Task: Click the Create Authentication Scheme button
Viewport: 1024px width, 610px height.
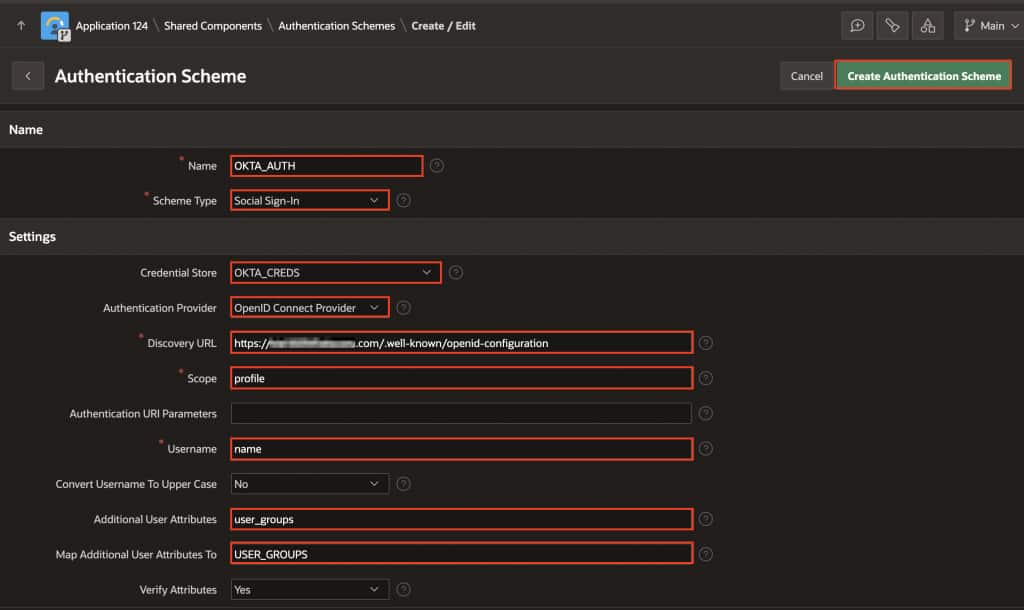Action: coord(922,74)
